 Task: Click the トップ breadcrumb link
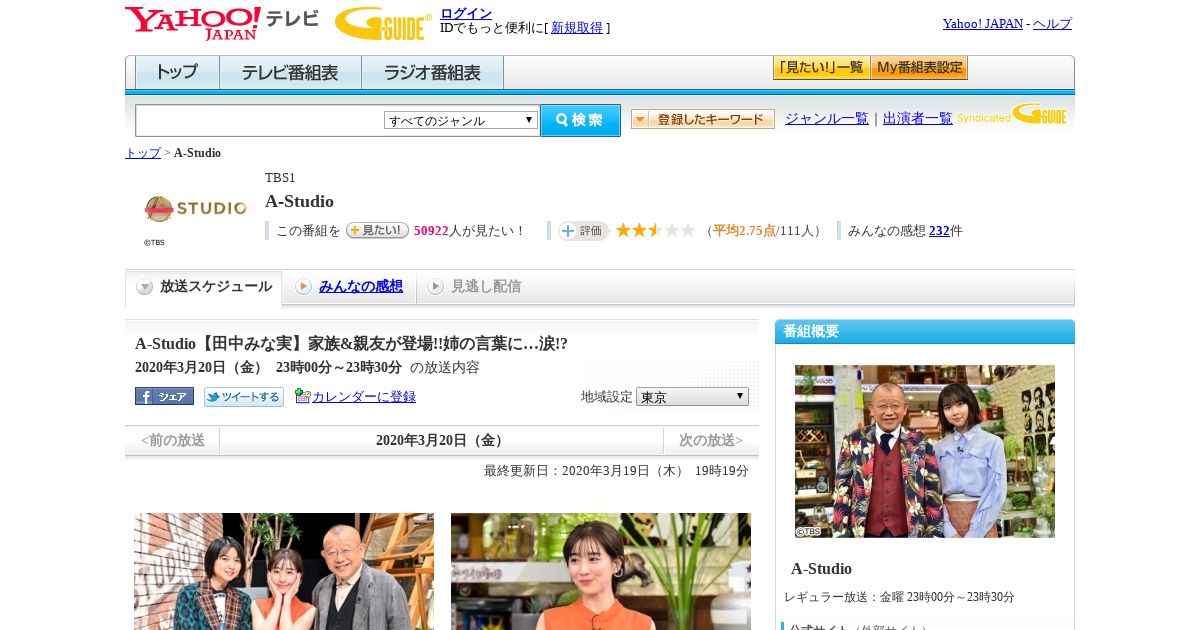[143, 153]
